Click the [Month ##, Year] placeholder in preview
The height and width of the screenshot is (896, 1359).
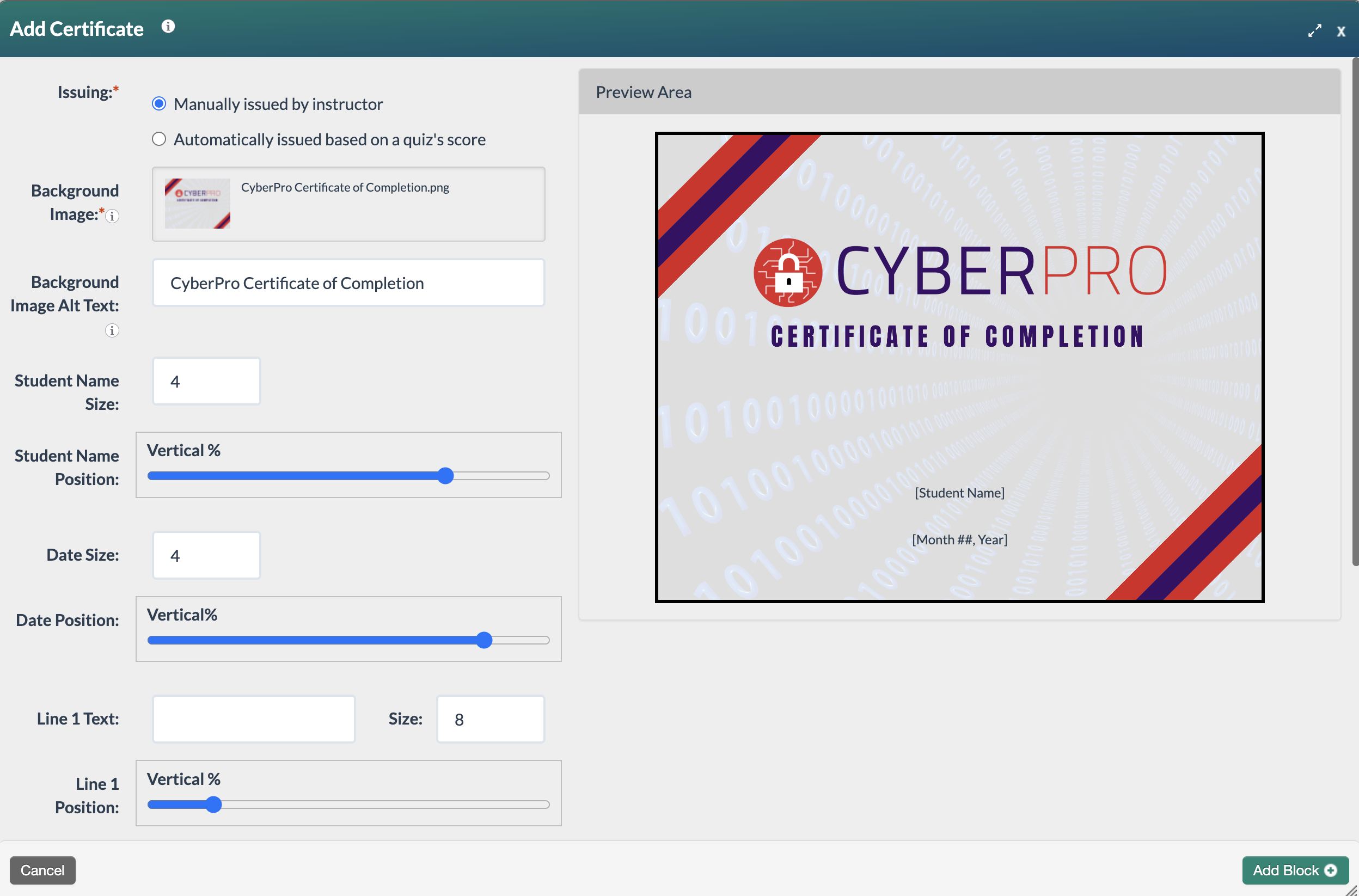tap(959, 539)
